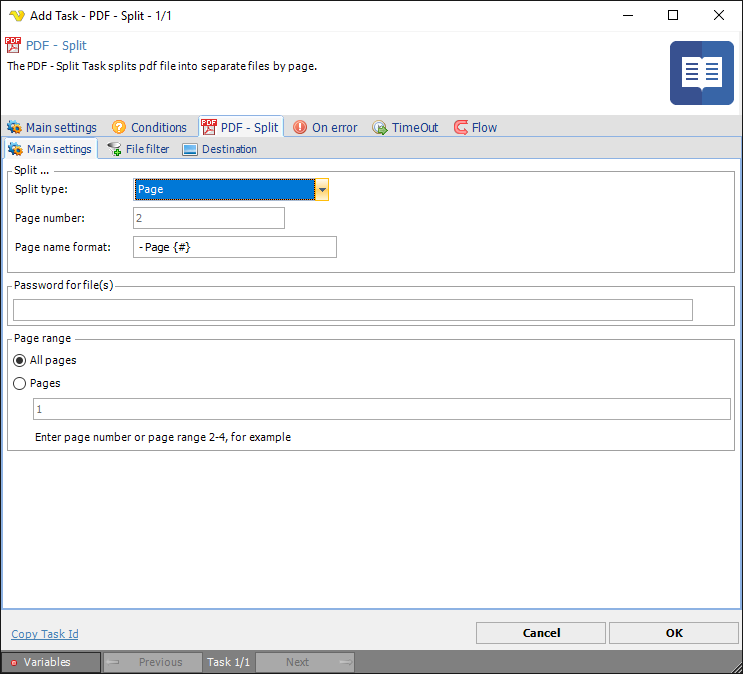
Task: Click the red Flow tab icon
Action: 461,128
